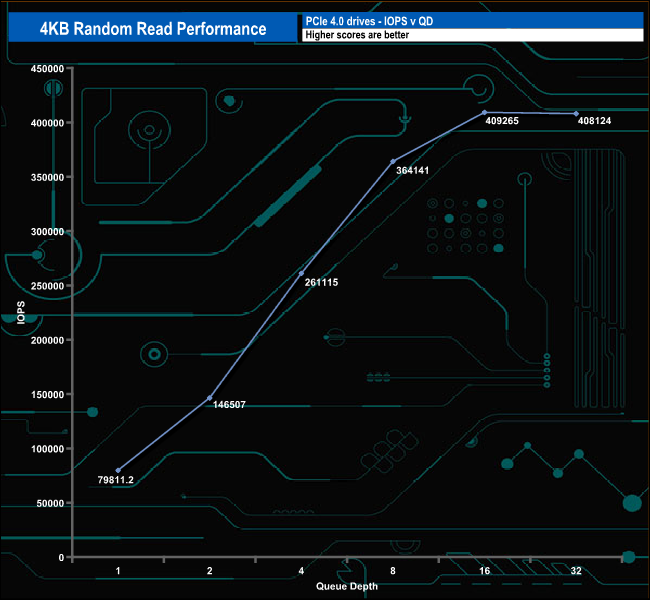Select the 364141 data label
Screen dimensions: 650x600
coord(413,170)
